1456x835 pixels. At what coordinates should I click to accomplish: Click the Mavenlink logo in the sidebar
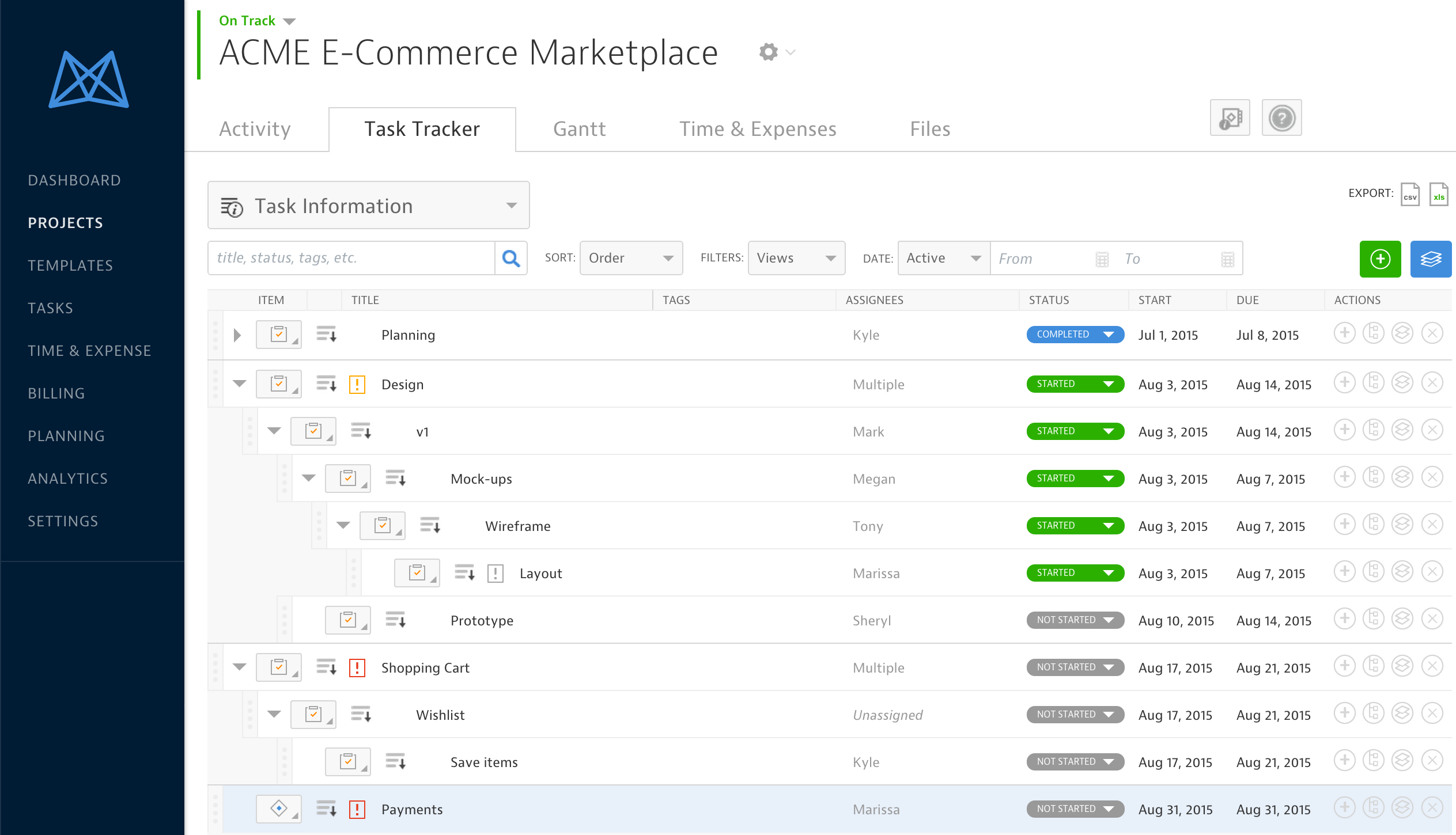click(89, 79)
